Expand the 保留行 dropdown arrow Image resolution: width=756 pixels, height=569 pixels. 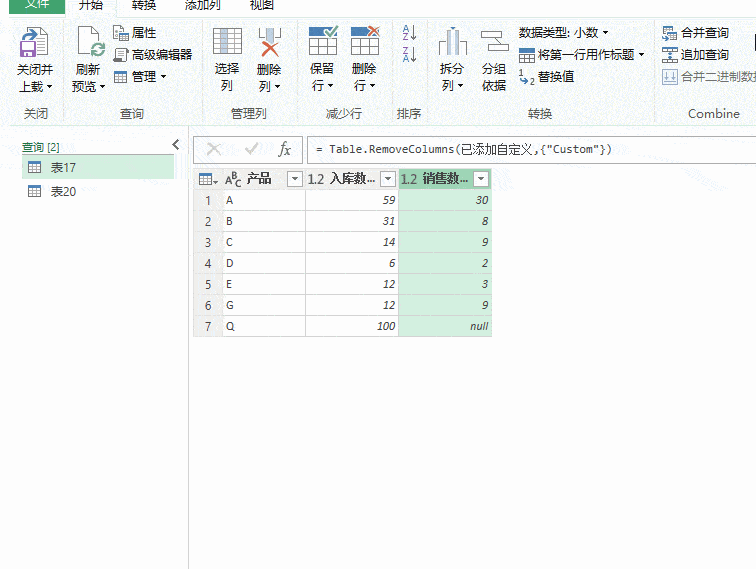(x=330, y=86)
